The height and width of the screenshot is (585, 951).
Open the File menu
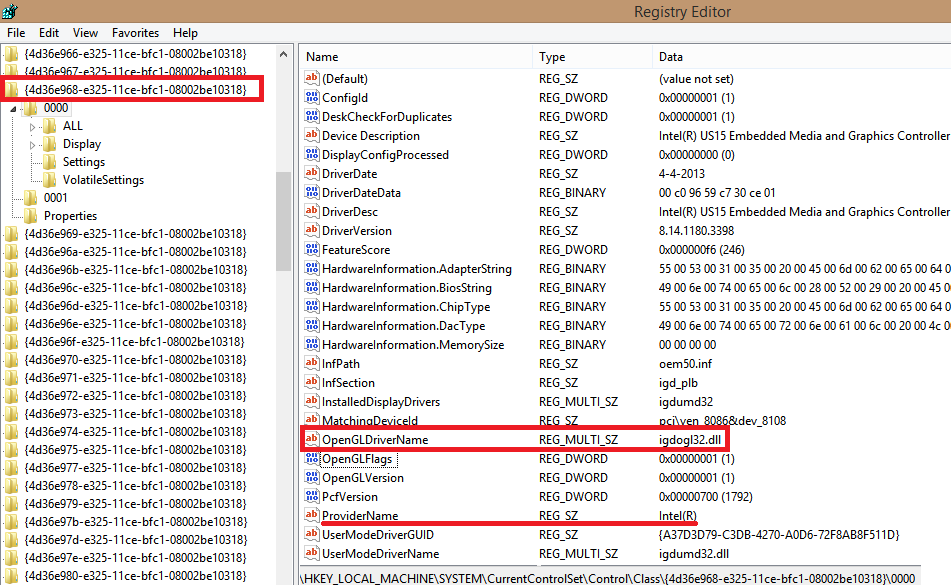pos(16,33)
